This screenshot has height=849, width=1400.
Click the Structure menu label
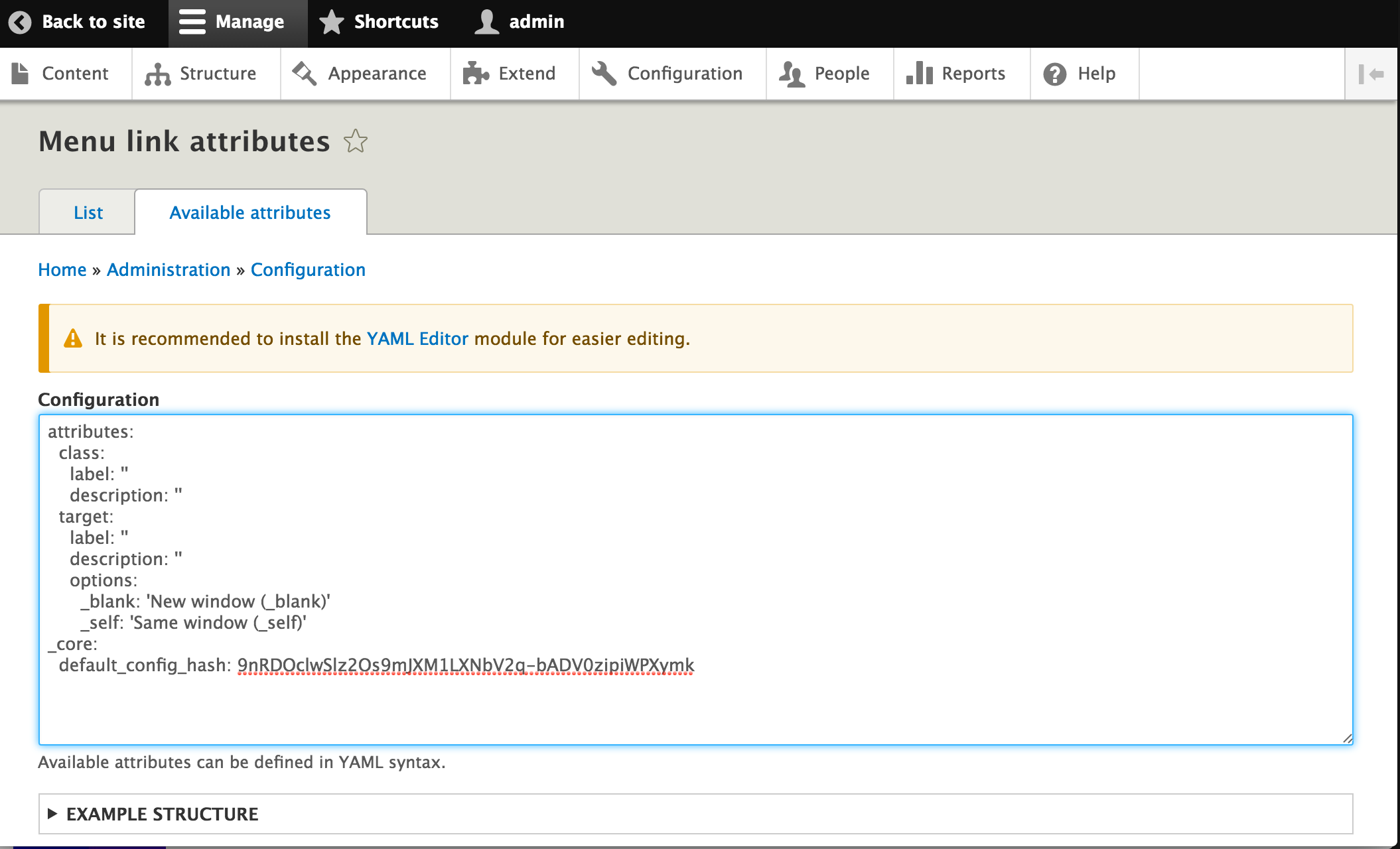coord(218,73)
